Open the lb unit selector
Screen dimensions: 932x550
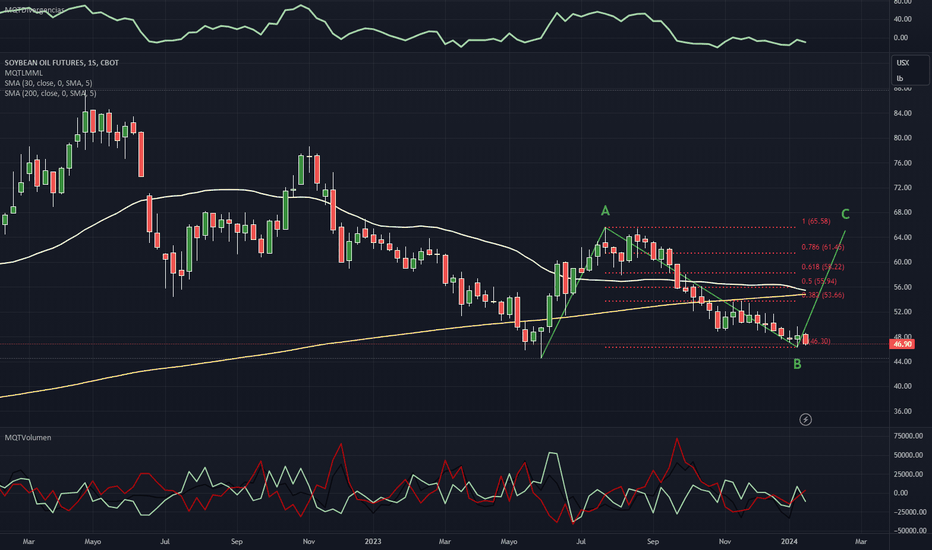[900, 78]
